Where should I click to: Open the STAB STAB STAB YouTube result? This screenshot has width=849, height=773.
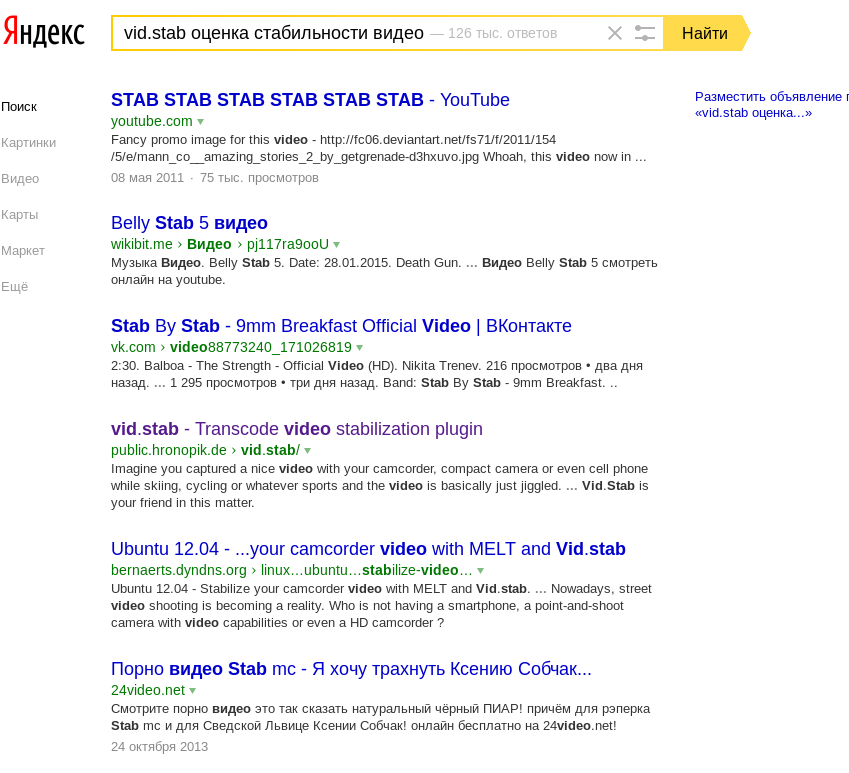[310, 100]
